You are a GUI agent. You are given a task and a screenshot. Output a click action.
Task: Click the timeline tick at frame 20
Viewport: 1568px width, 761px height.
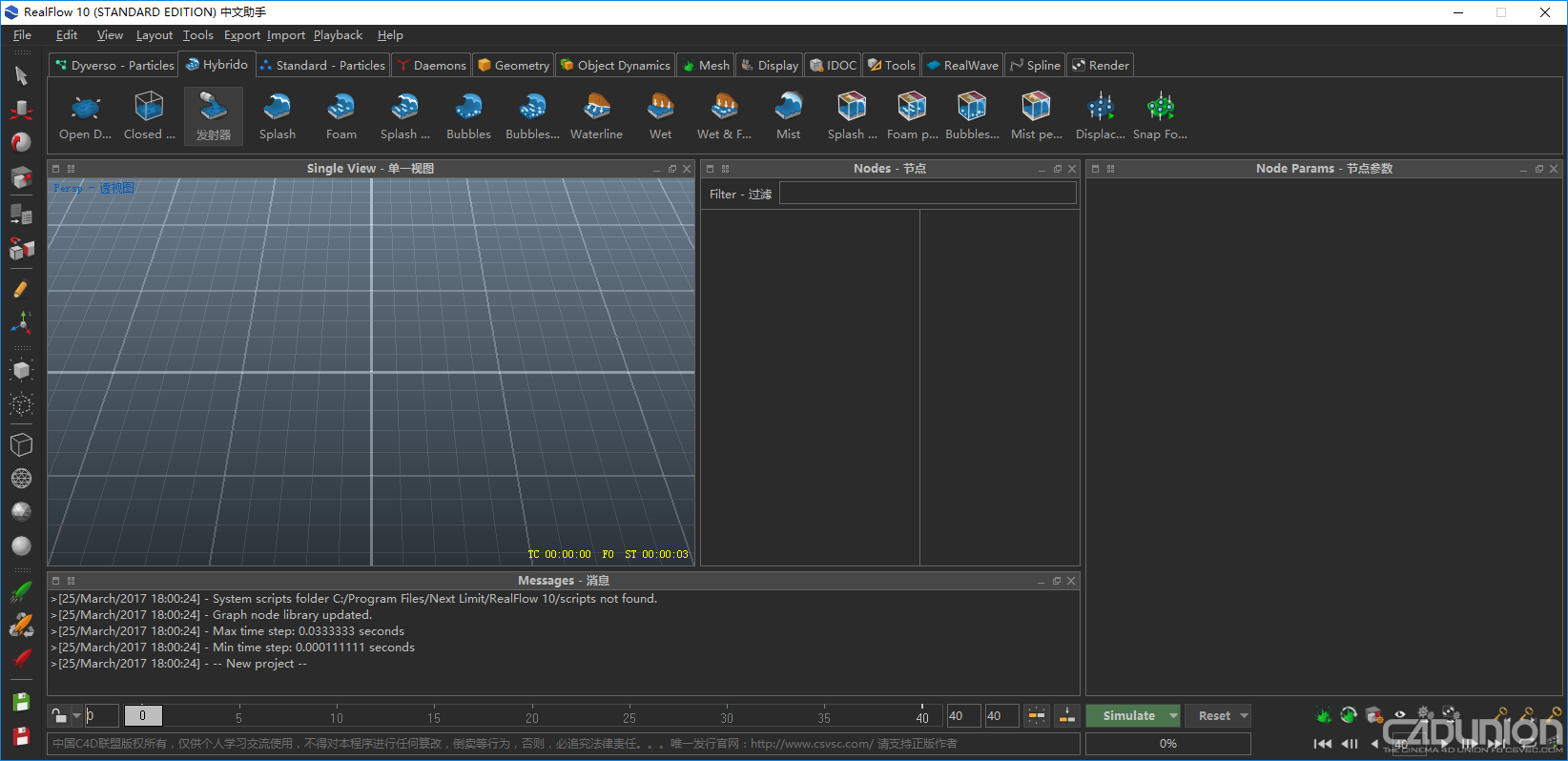[x=532, y=717]
